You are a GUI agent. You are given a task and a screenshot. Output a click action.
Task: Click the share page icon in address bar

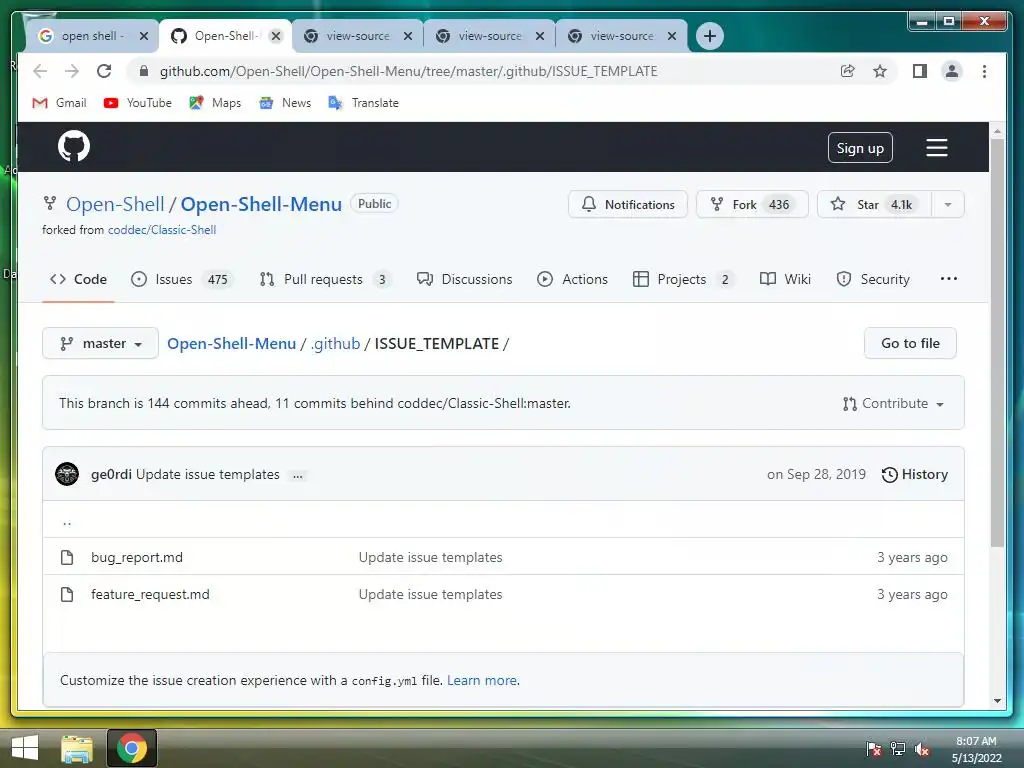point(847,71)
